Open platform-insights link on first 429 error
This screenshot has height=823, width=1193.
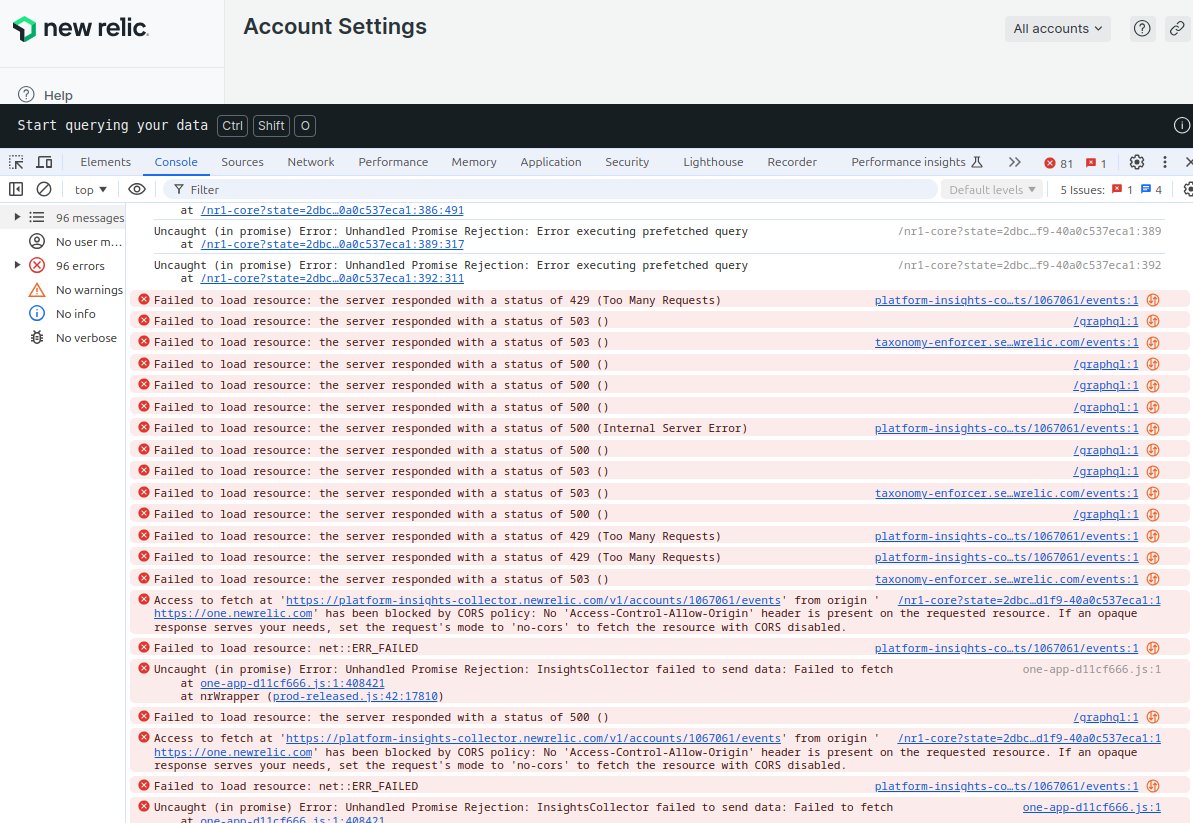click(1006, 300)
